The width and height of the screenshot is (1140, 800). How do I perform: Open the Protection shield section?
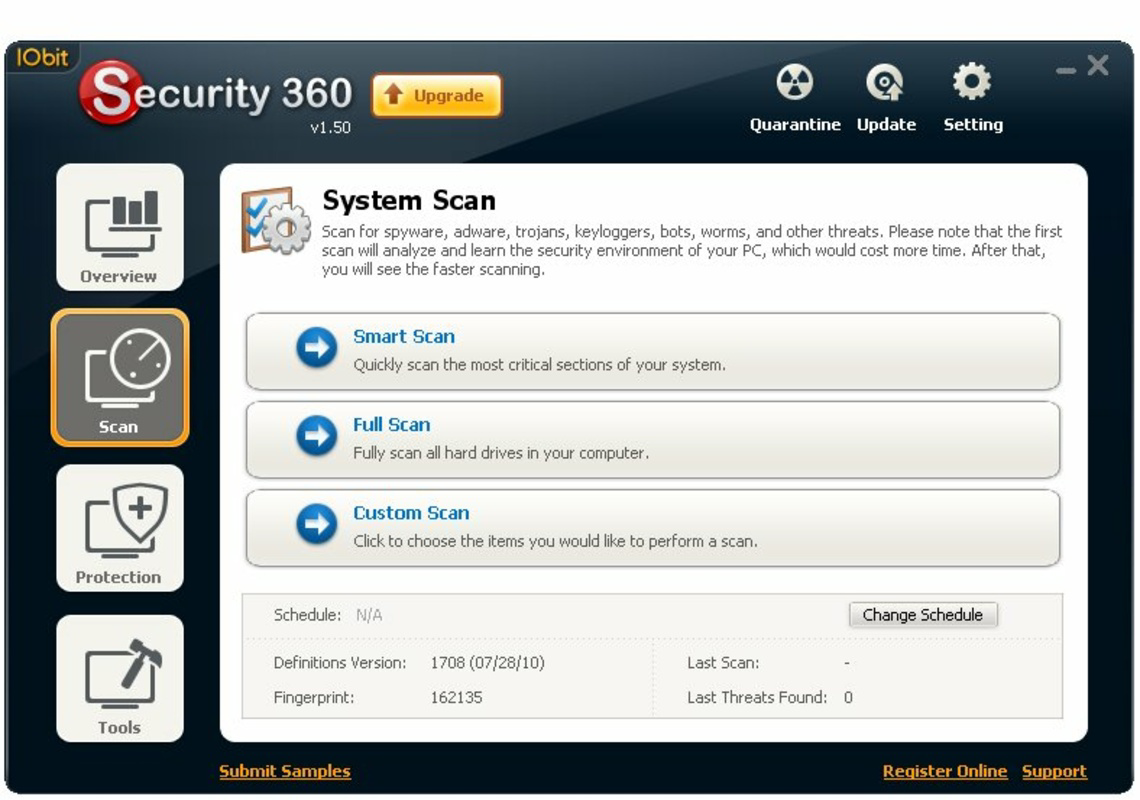tap(120, 528)
